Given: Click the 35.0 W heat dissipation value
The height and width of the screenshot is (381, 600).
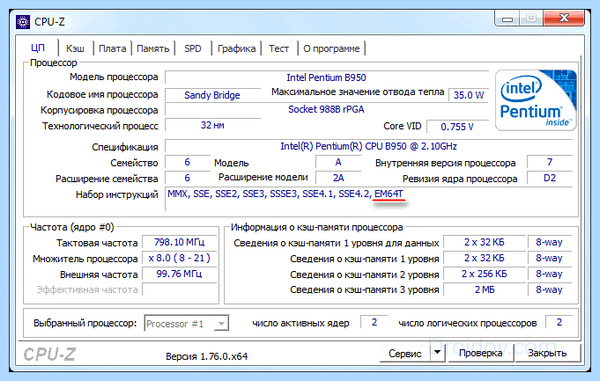Looking at the screenshot, I should pyautogui.click(x=468, y=95).
